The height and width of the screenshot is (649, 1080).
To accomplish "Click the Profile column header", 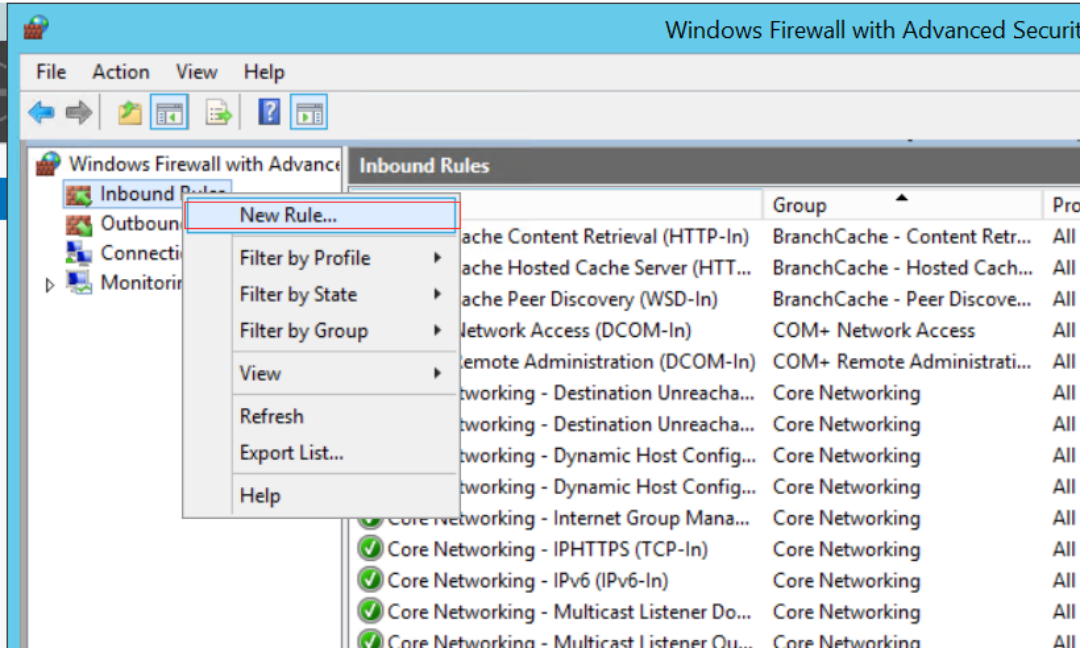I will [1063, 205].
